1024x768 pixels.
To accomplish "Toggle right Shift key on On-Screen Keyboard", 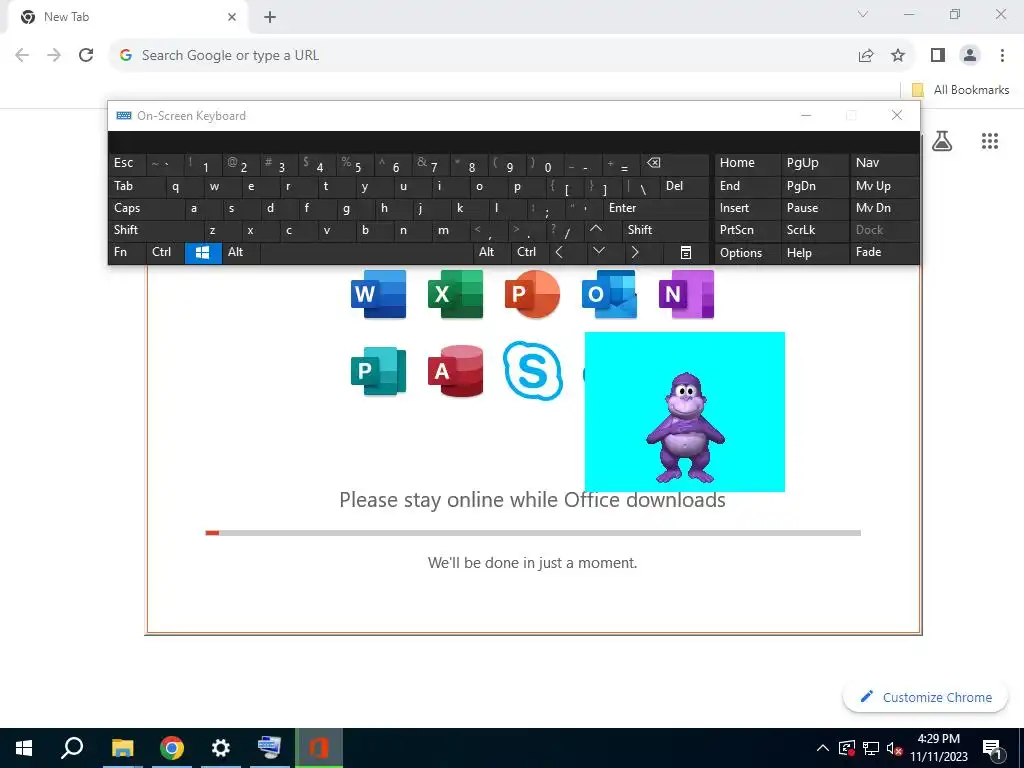I will pyautogui.click(x=665, y=230).
